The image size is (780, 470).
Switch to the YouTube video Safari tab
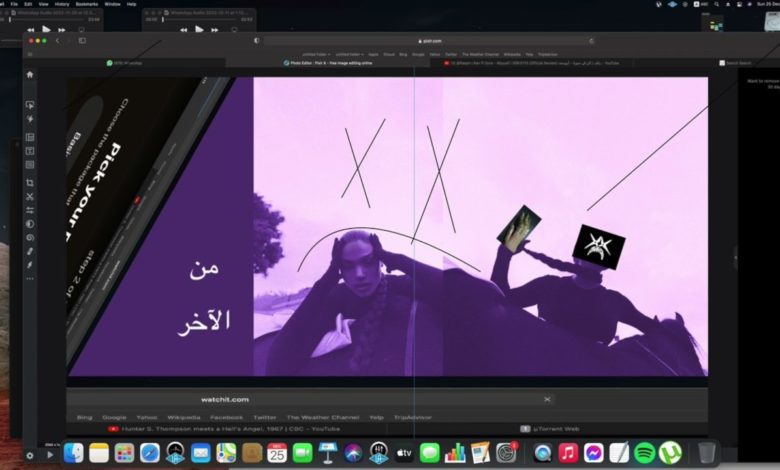click(x=532, y=63)
